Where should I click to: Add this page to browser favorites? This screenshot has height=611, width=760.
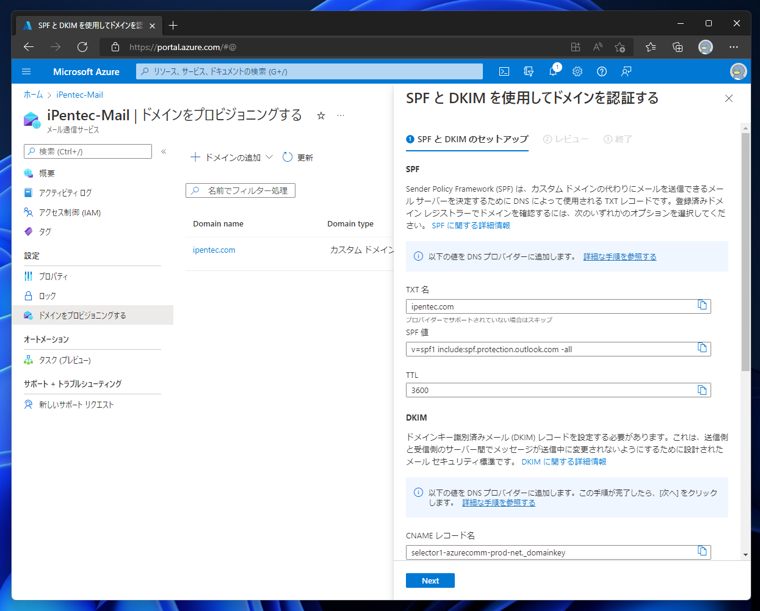[x=620, y=47]
